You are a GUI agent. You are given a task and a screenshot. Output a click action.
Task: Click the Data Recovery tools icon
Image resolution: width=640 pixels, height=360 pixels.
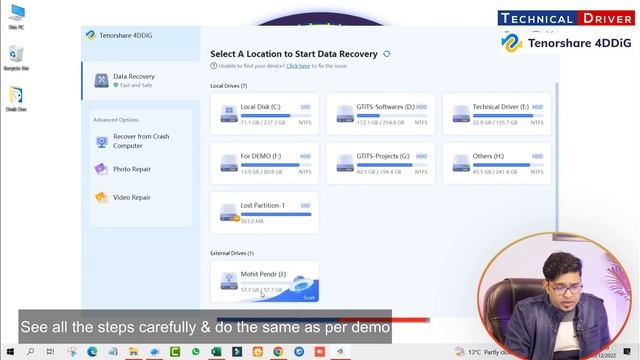click(101, 80)
